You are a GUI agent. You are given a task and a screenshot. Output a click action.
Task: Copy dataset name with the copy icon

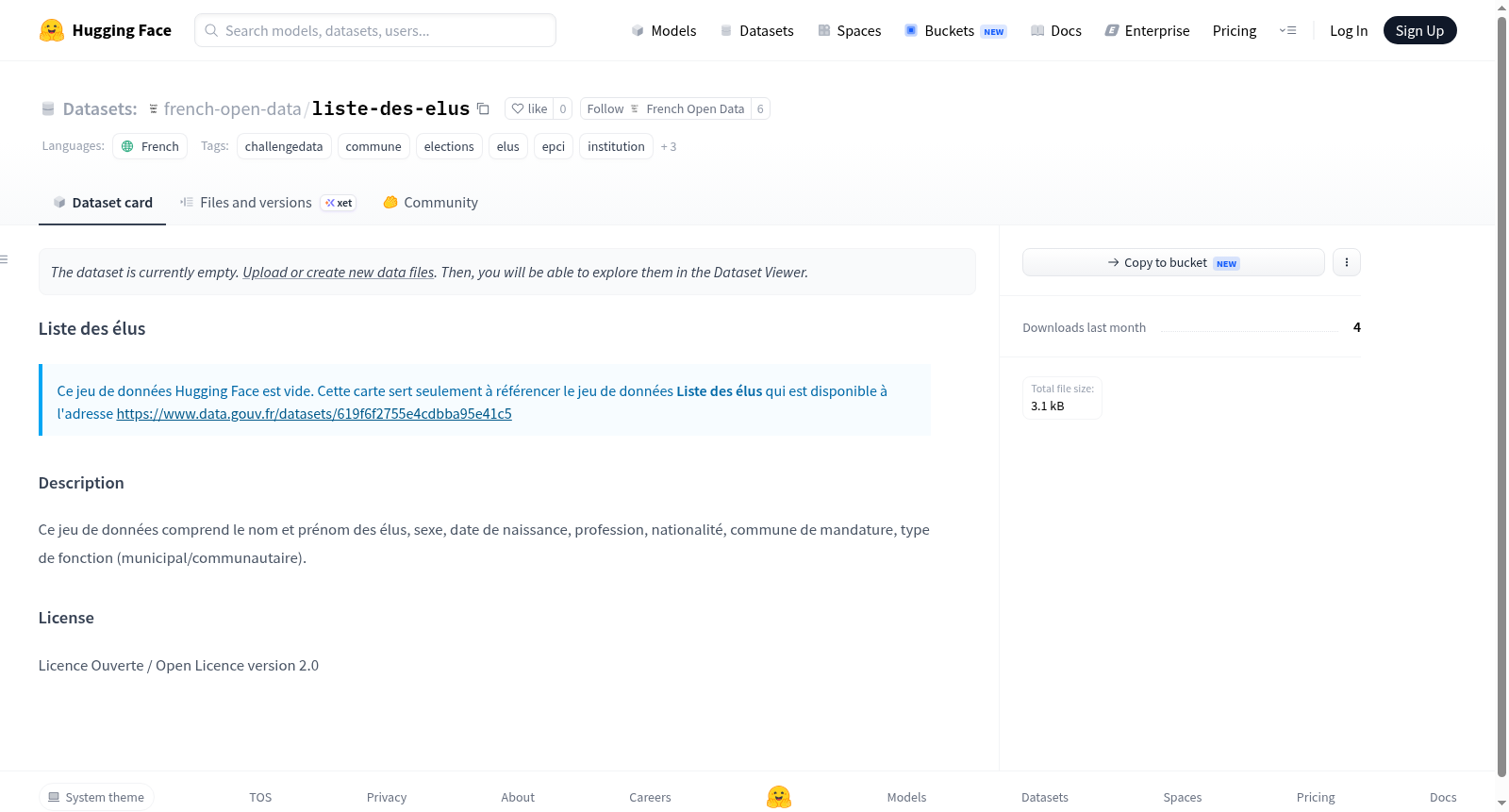[483, 108]
